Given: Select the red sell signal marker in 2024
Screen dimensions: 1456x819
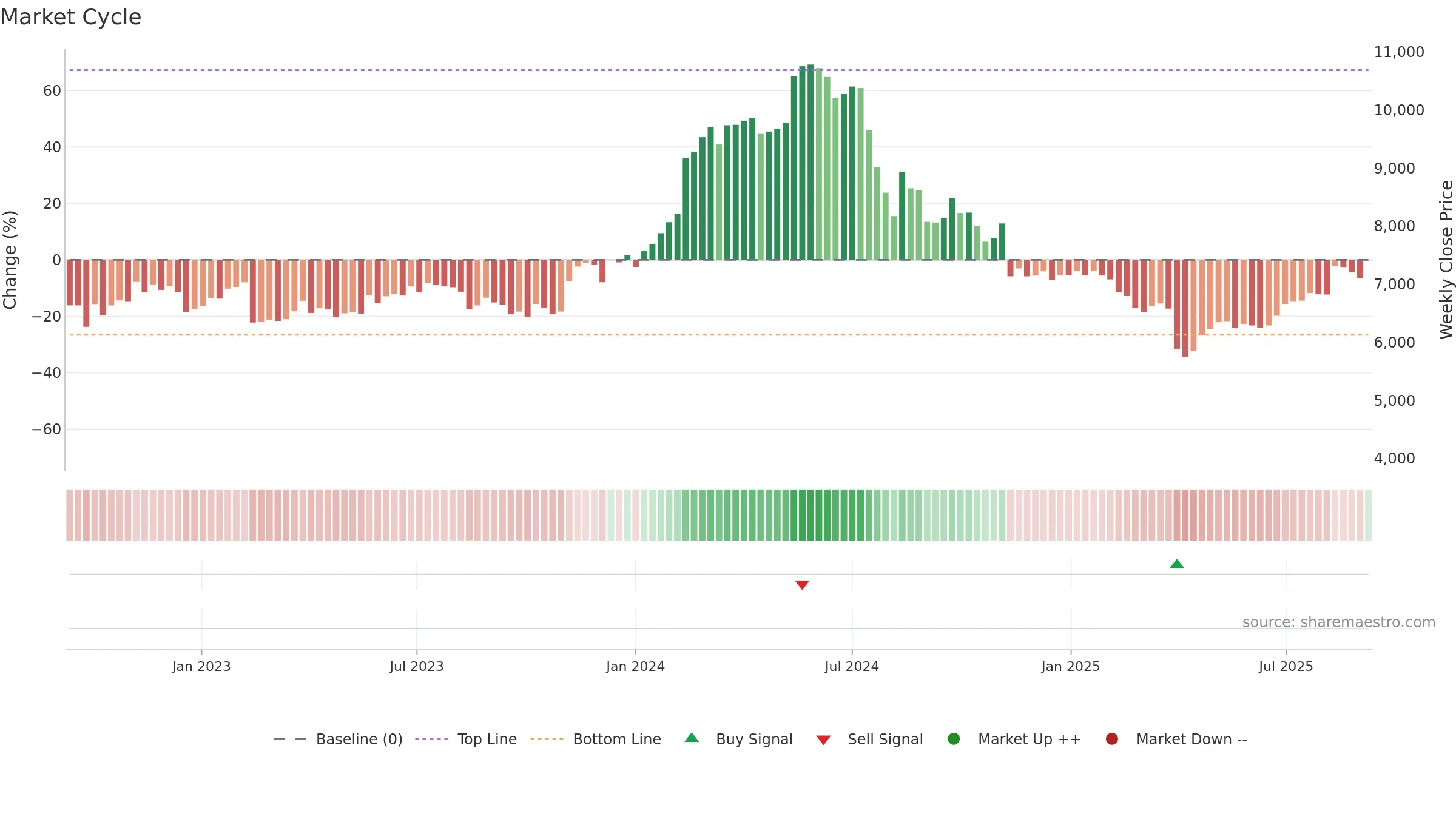Looking at the screenshot, I should point(802,585).
